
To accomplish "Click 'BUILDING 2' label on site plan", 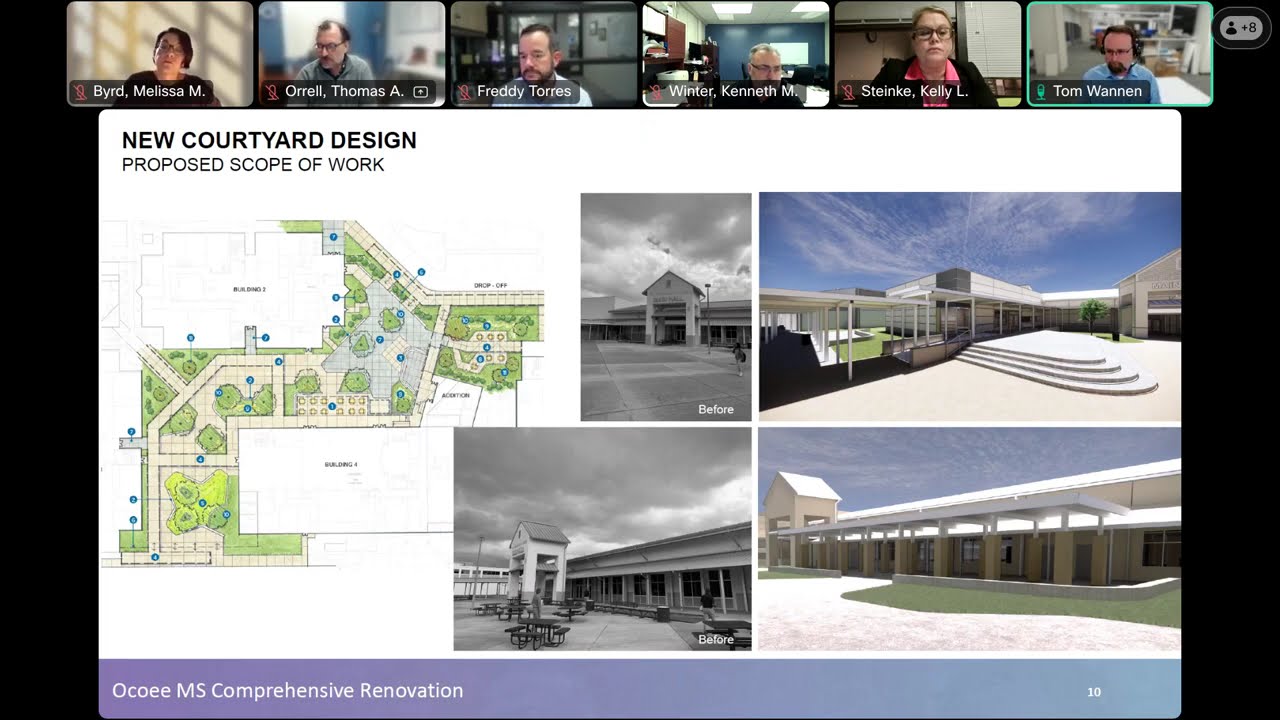I will coord(250,289).
